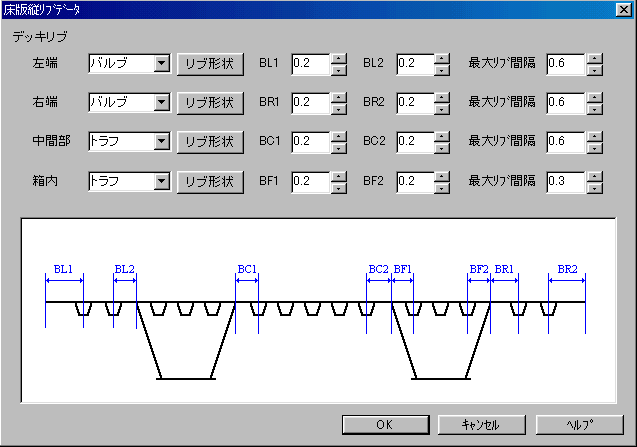The width and height of the screenshot is (637, 447).
Task: Click 最大リブ間隔 field in 左端 row
Action: [x=566, y=64]
